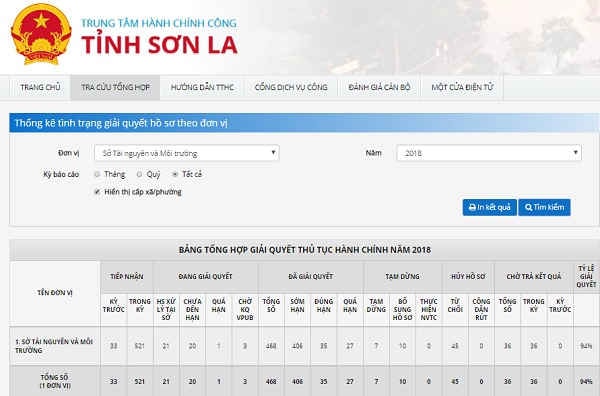Switch to TRA CỨU TỔNG HỢP tab
The image size is (600, 396).
115,87
